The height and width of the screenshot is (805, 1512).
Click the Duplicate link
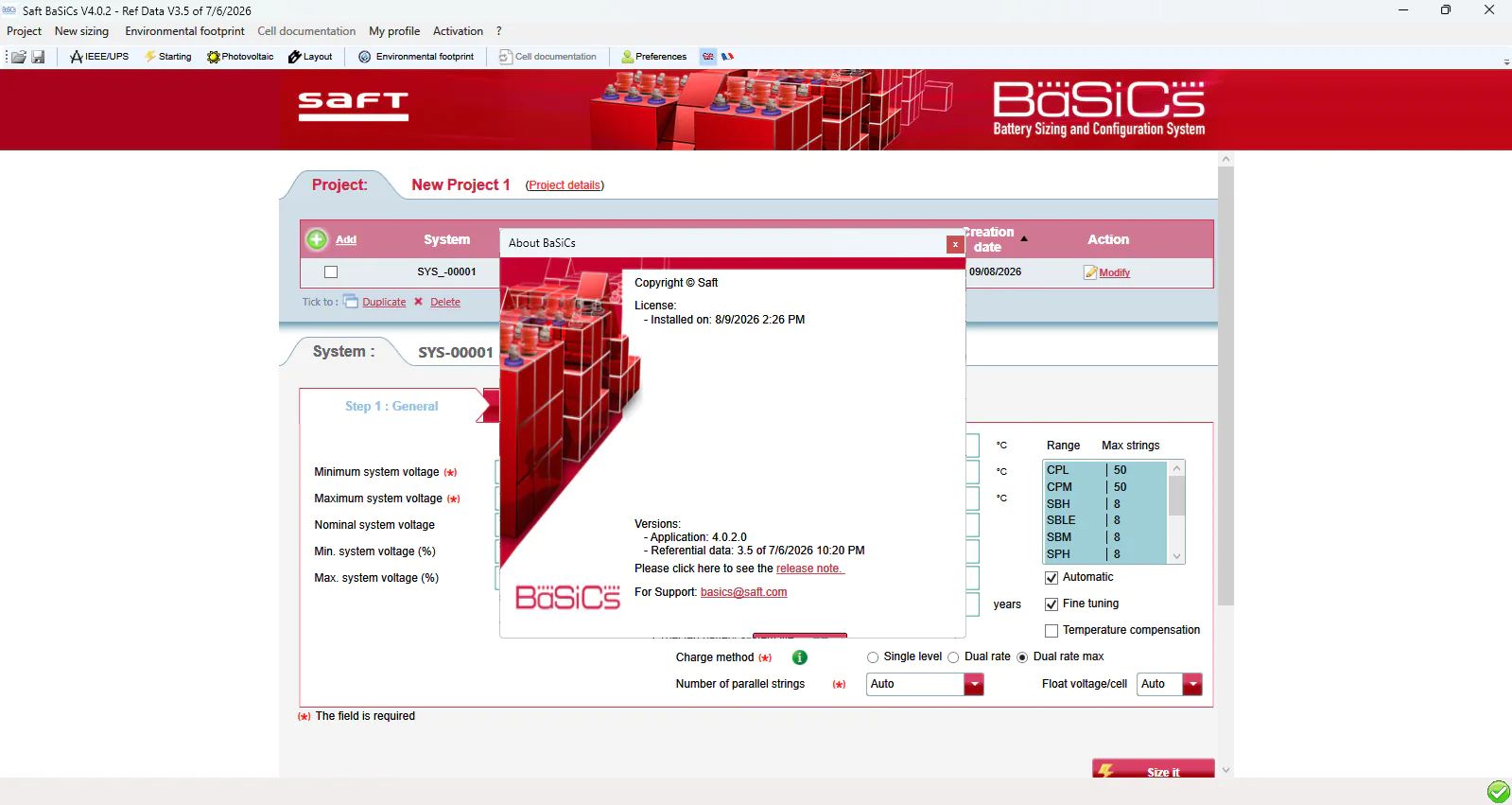[x=384, y=303]
